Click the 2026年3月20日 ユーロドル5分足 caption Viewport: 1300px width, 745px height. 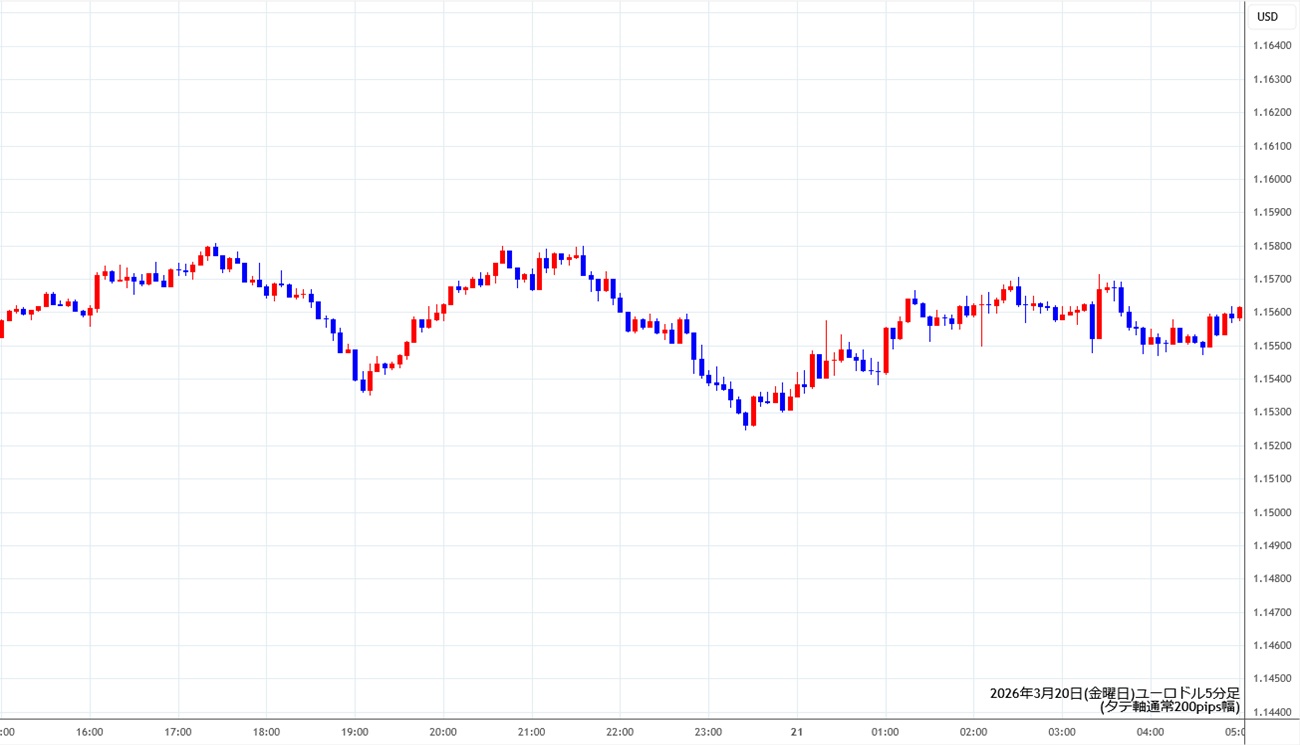click(x=1114, y=693)
